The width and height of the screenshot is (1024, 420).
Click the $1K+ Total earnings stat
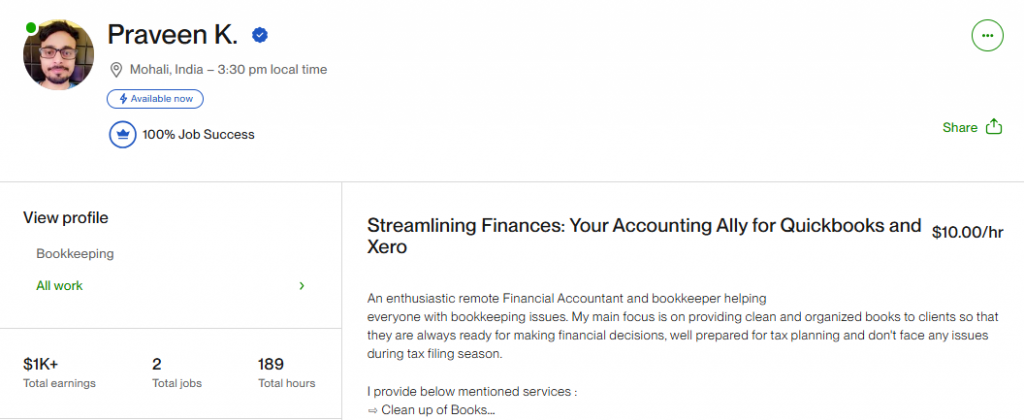(x=59, y=373)
